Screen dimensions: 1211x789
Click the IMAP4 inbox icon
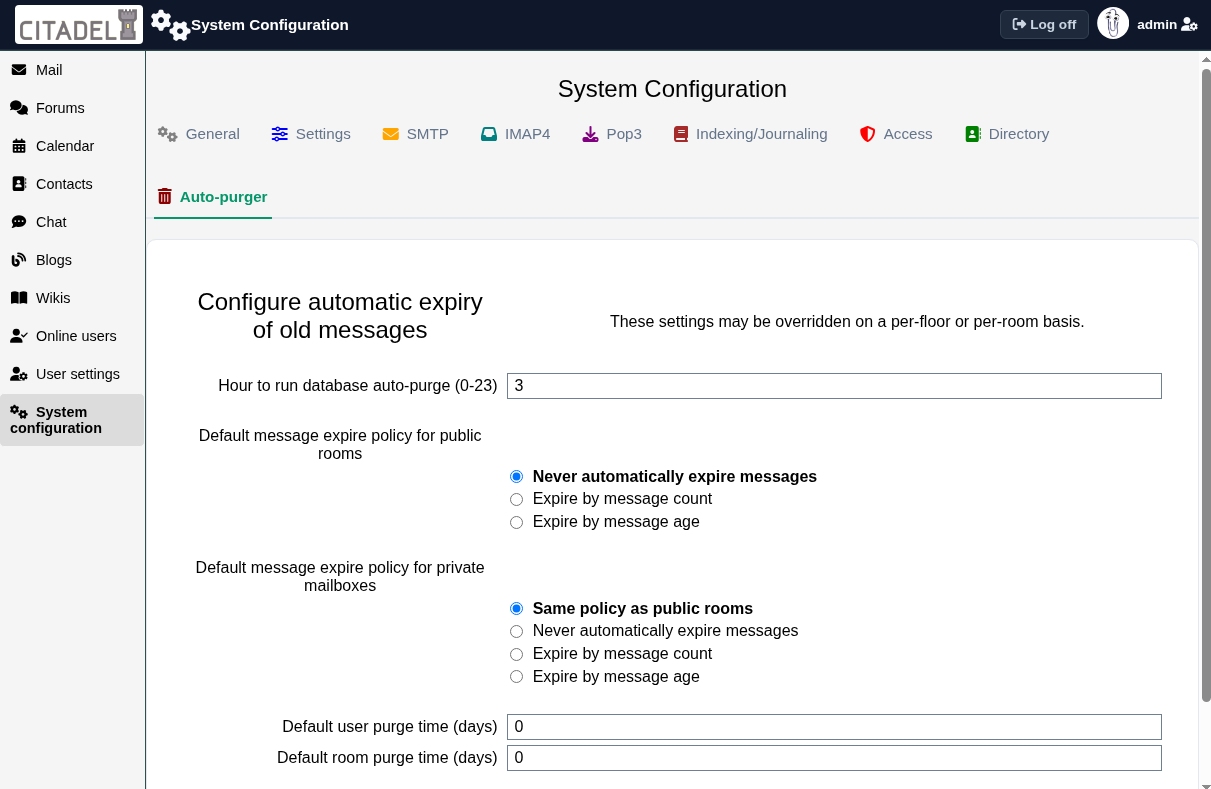[x=489, y=134]
